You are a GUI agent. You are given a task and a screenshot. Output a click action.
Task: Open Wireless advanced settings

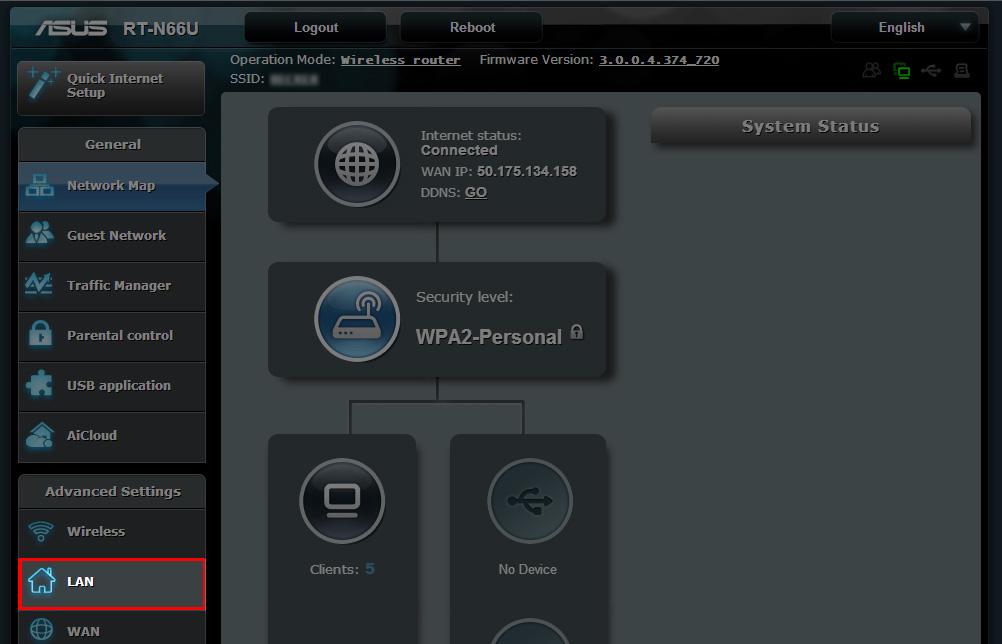point(112,532)
